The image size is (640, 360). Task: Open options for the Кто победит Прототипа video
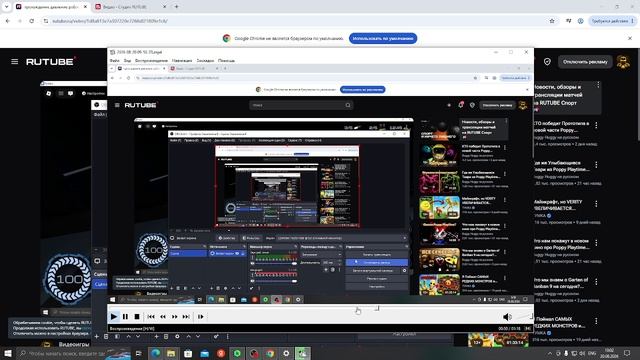(x=596, y=125)
